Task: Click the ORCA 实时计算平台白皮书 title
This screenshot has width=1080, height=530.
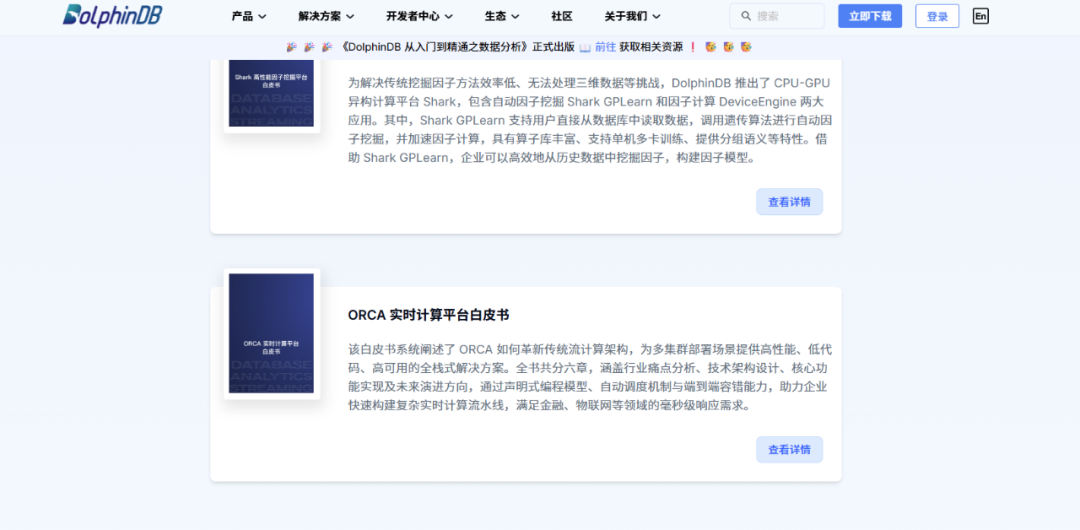Action: coord(428,315)
